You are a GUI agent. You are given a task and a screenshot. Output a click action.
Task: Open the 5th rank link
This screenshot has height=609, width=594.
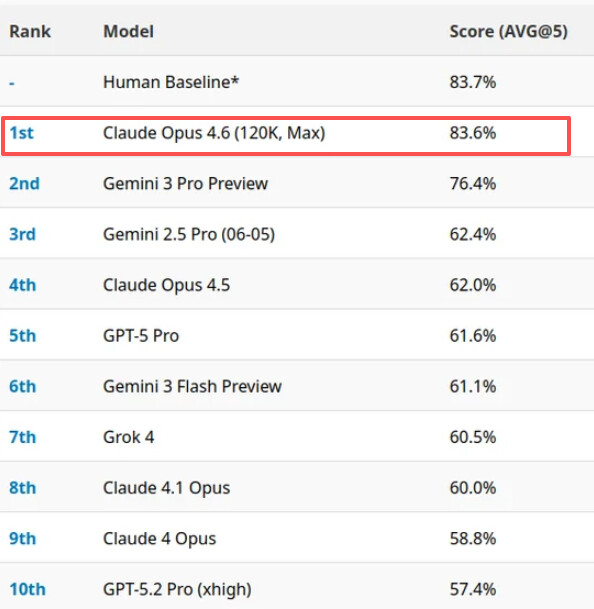[x=23, y=336]
